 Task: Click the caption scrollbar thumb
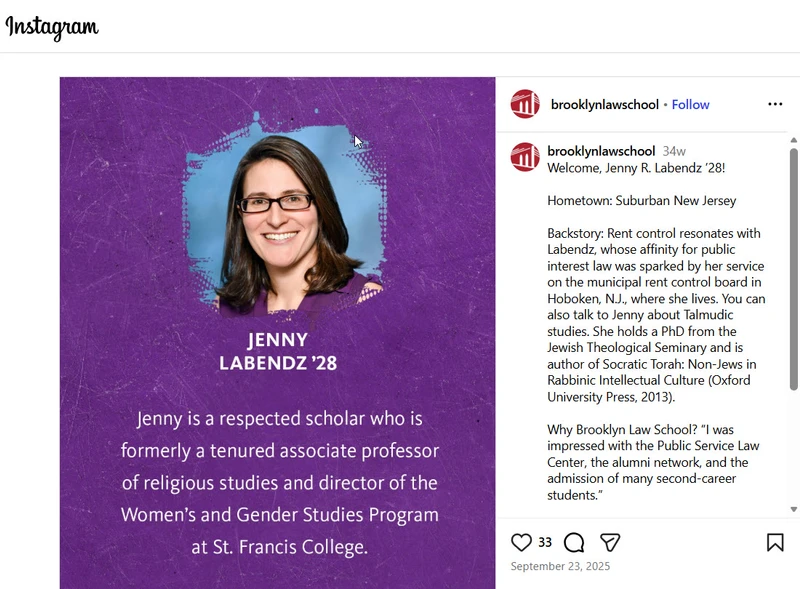[793, 269]
